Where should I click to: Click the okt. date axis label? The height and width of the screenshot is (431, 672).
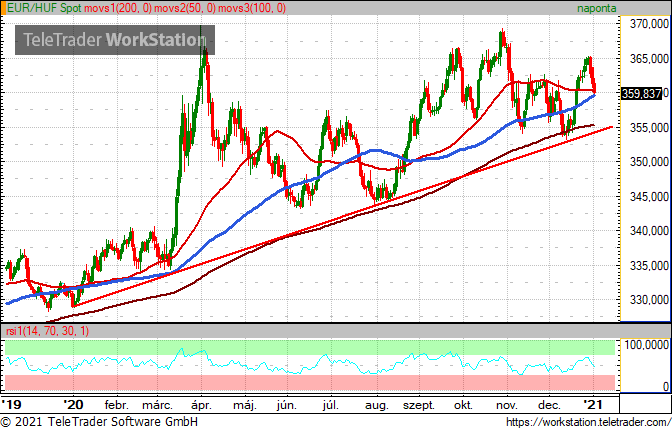pos(463,405)
